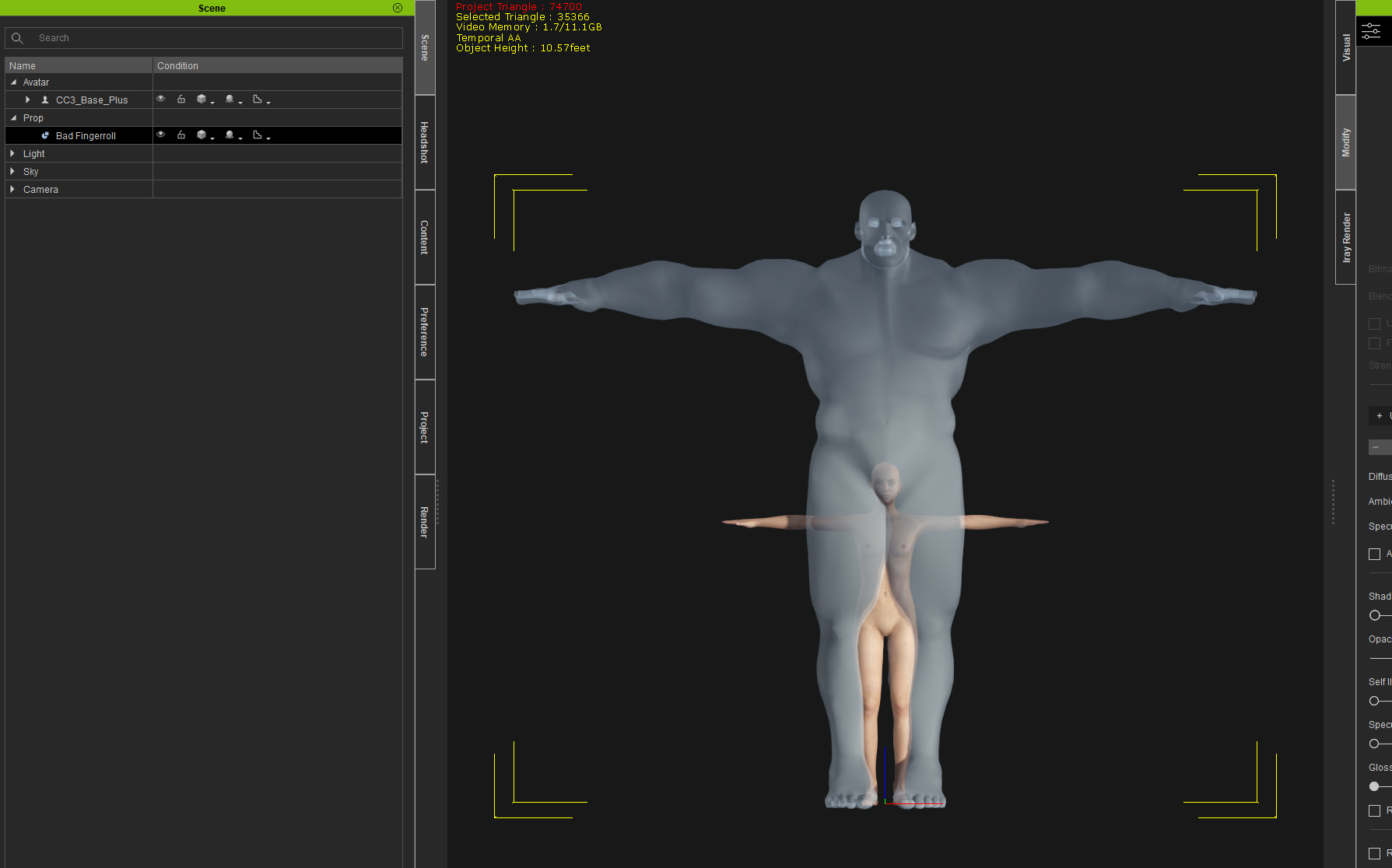Toggle the checkbox just below the Gloss slider
Viewport: 1392px width, 868px height.
(x=1375, y=811)
